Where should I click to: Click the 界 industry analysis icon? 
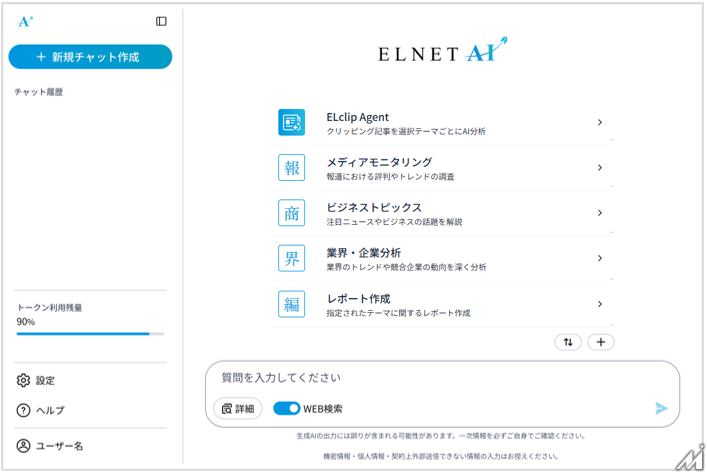[x=291, y=258]
